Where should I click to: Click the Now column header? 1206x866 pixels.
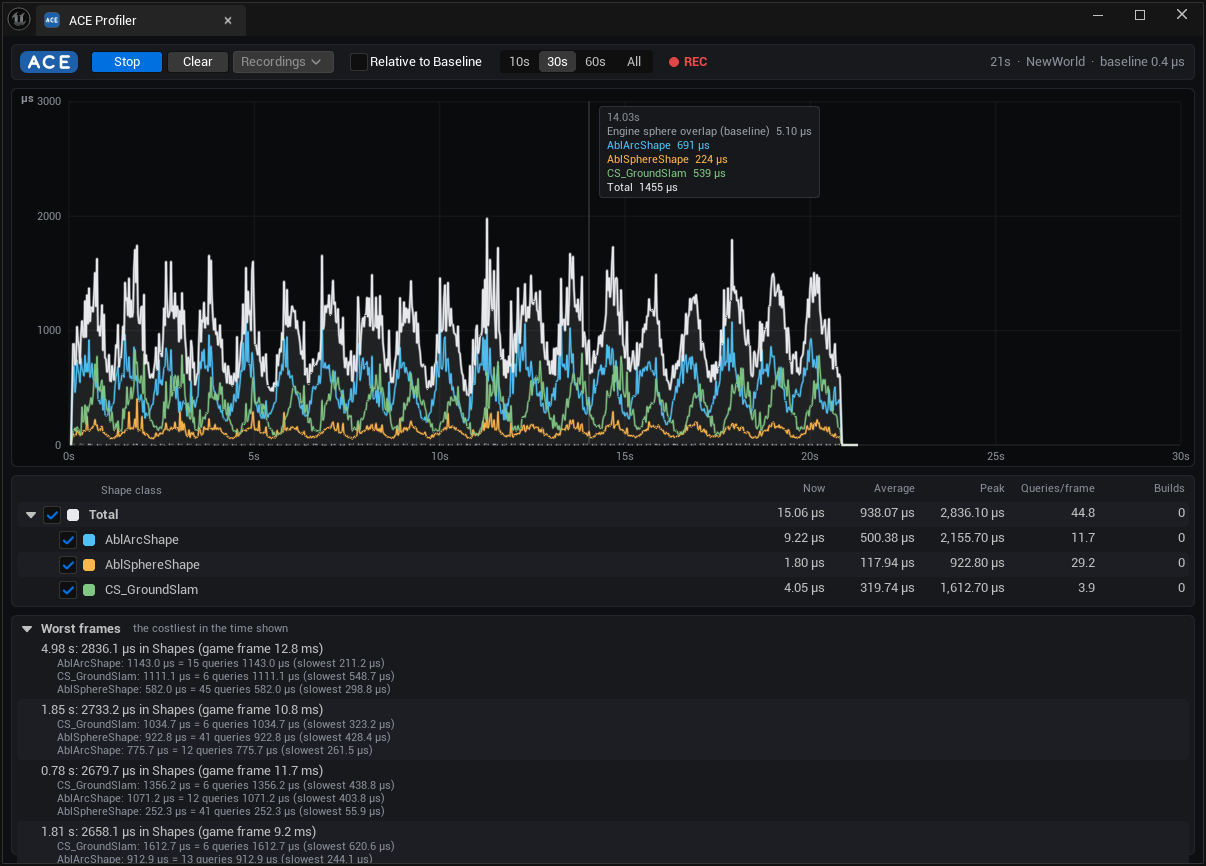(x=814, y=489)
